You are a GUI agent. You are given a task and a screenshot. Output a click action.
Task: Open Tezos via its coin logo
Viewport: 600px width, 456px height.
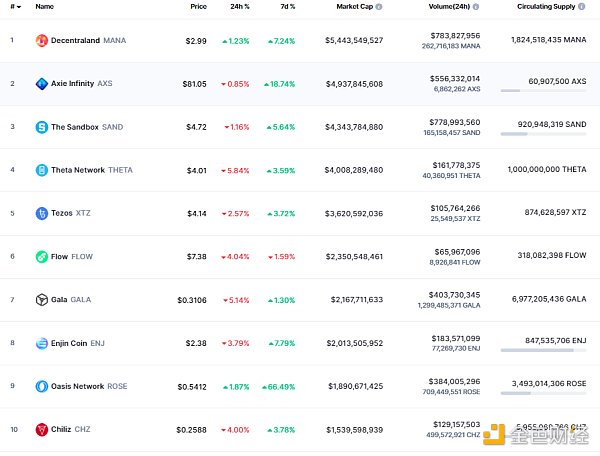pyautogui.click(x=41, y=213)
